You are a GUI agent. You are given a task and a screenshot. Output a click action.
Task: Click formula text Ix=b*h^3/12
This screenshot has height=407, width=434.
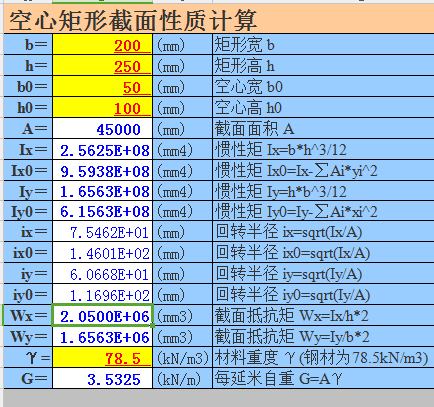(307, 150)
